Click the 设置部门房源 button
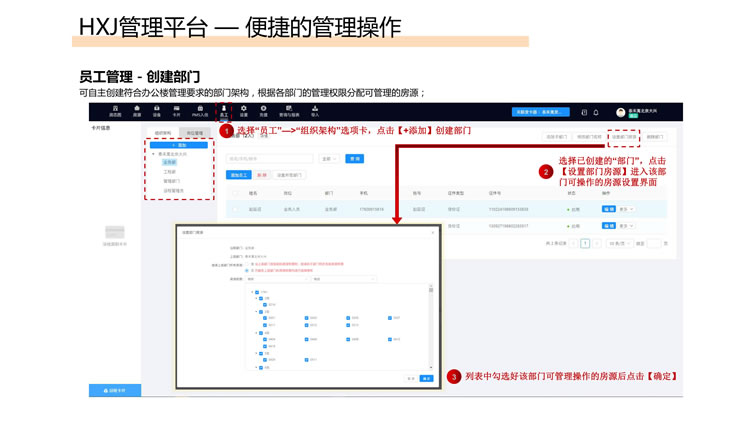The height and width of the screenshot is (422, 750). pos(624,137)
